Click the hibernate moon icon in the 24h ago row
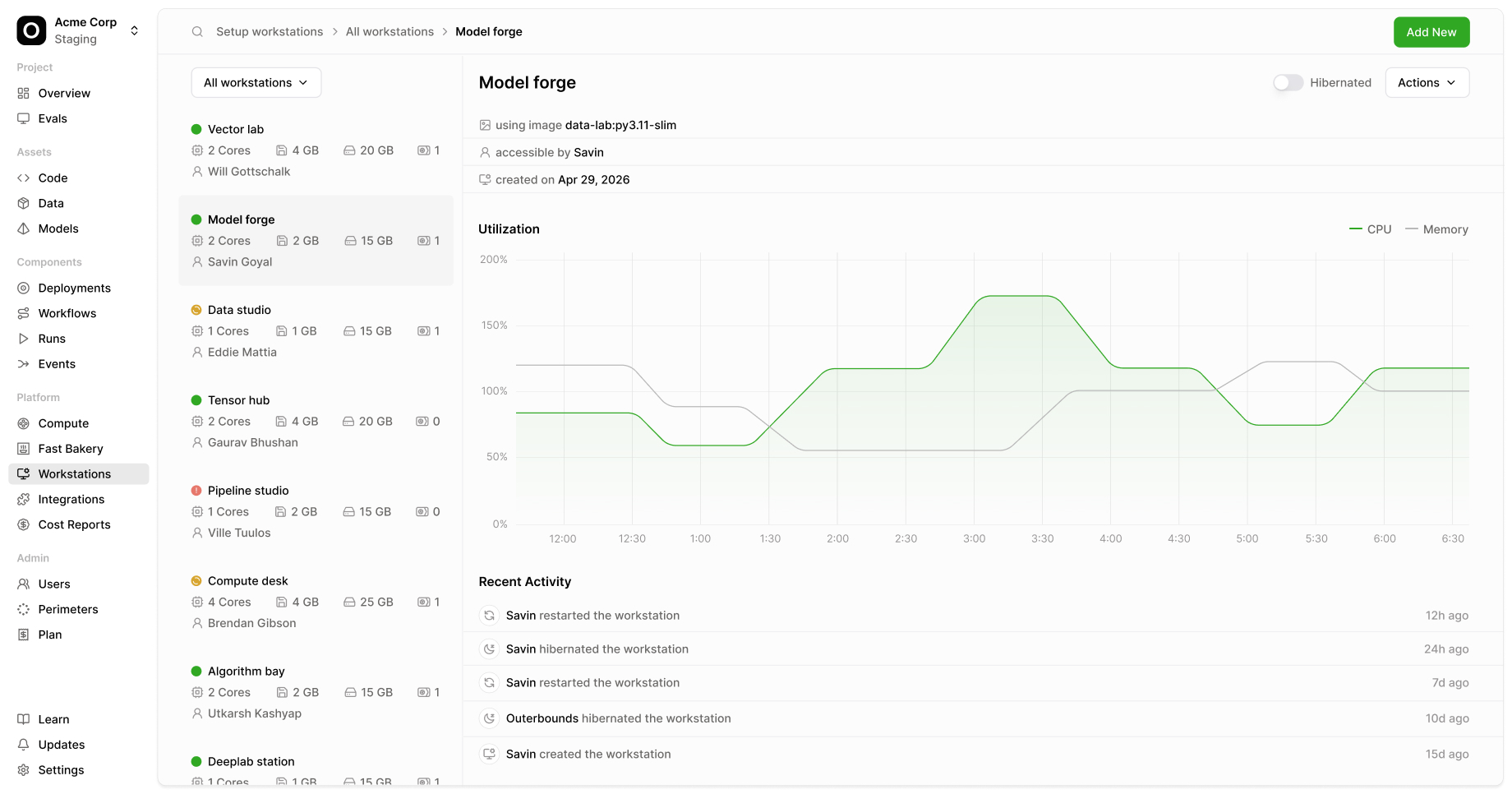The image size is (1512, 794). 489,649
